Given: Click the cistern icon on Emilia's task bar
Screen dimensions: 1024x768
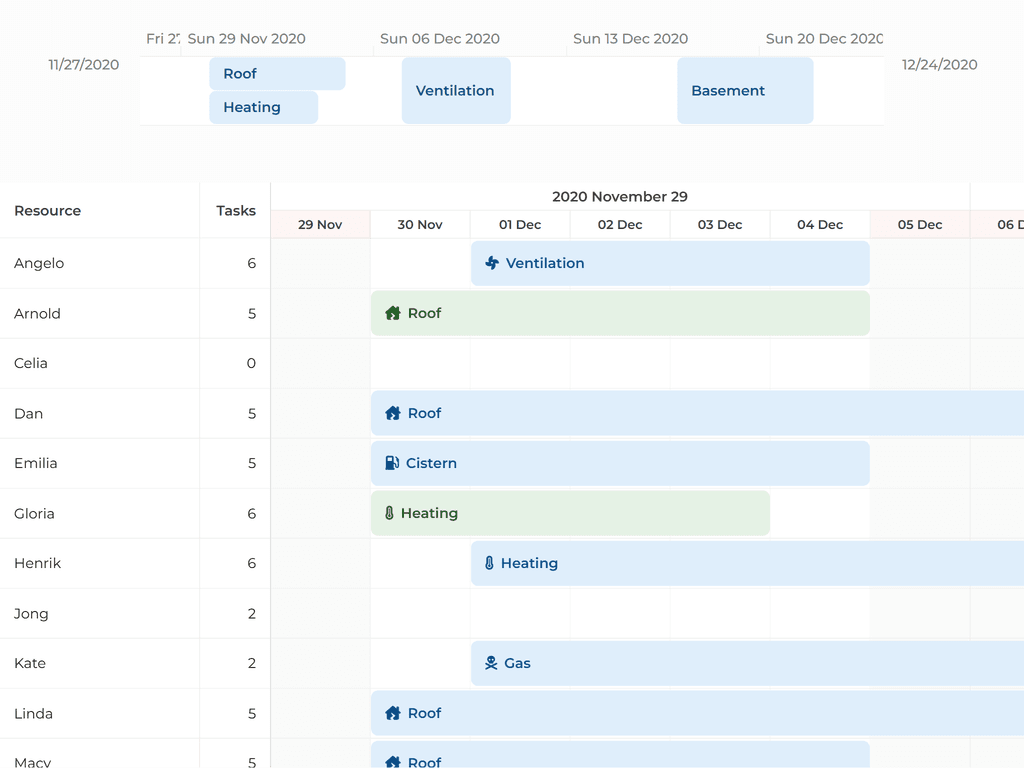Looking at the screenshot, I should tap(391, 463).
